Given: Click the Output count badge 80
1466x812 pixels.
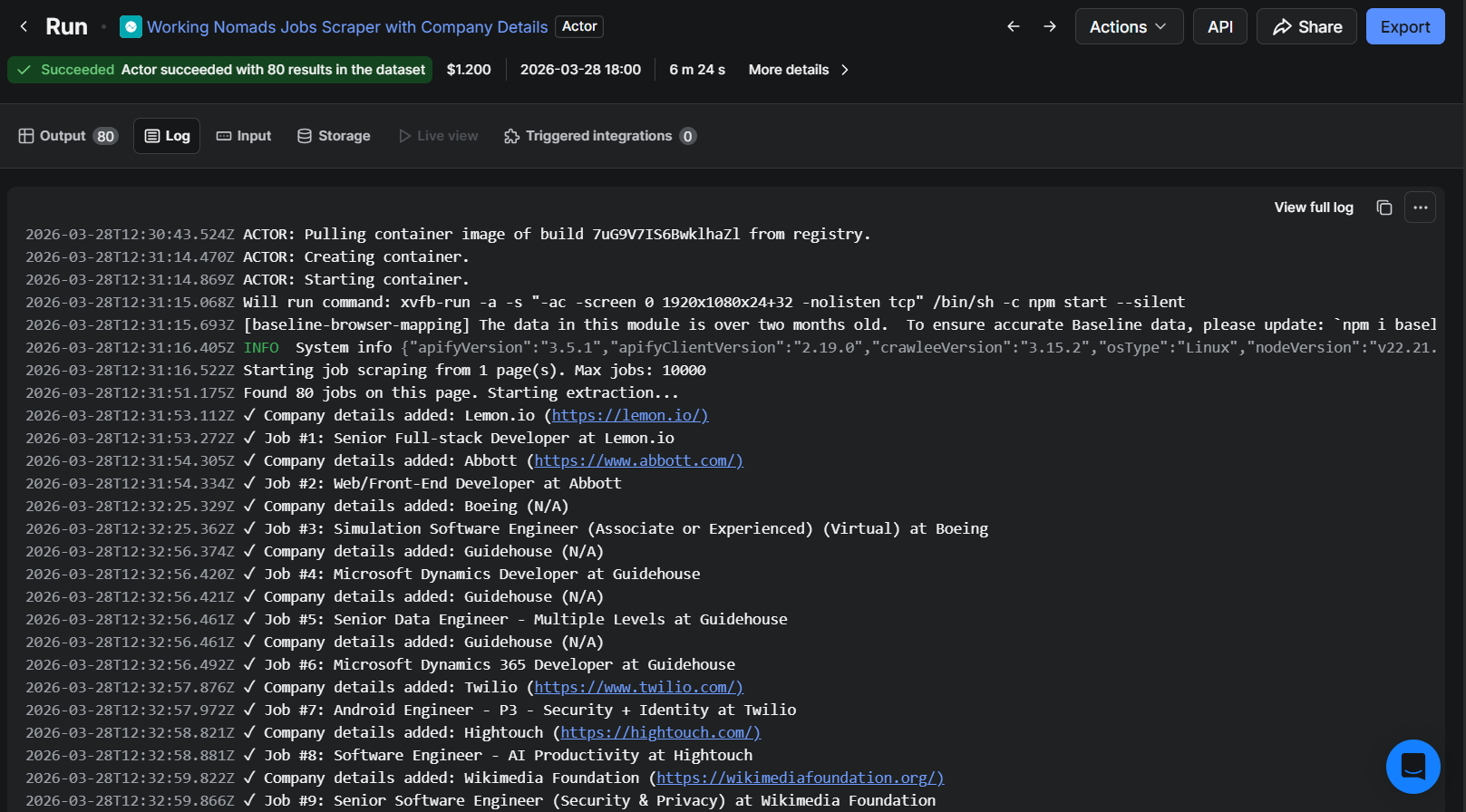Looking at the screenshot, I should coord(106,136).
